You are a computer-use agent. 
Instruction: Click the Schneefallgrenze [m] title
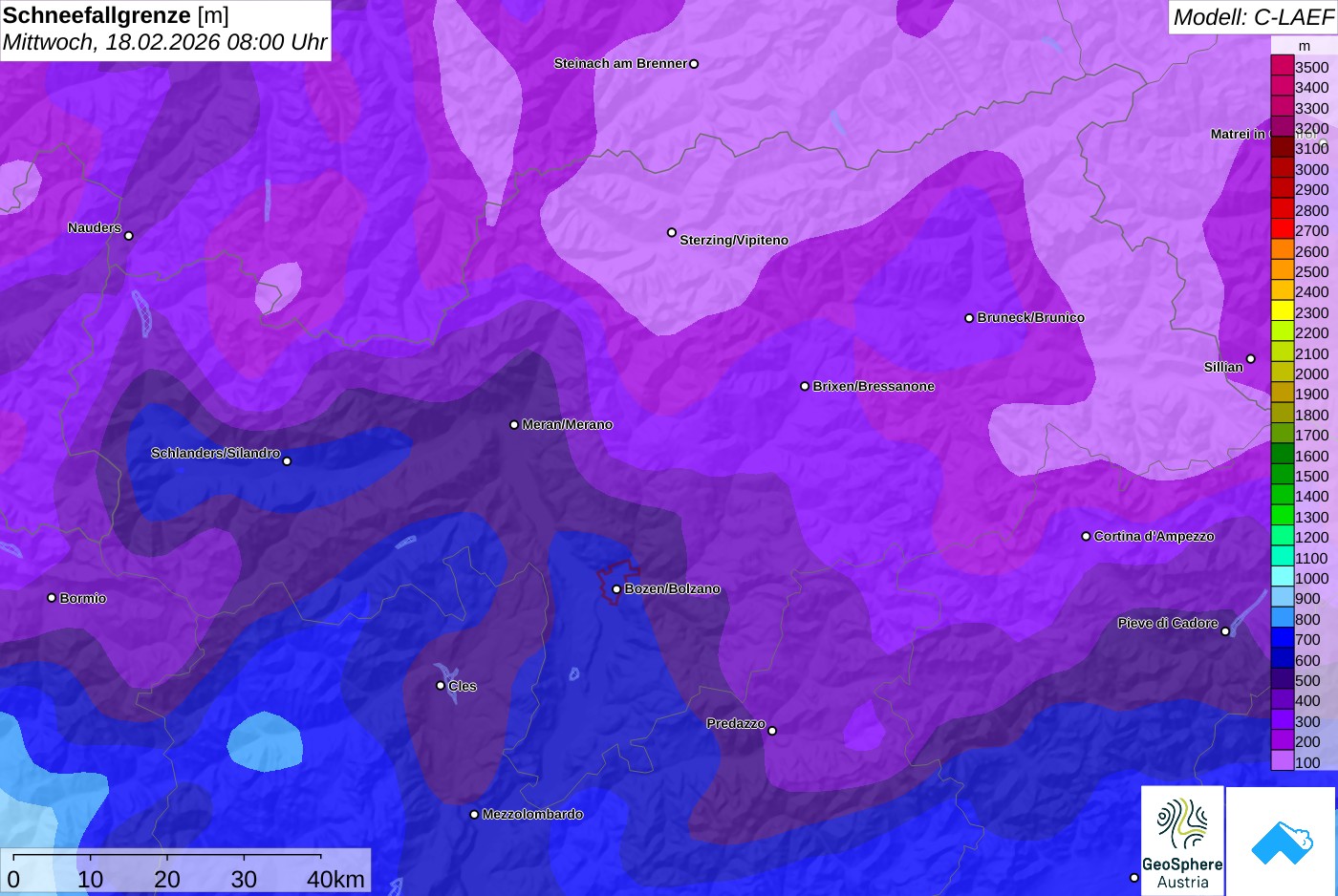pyautogui.click(x=116, y=15)
